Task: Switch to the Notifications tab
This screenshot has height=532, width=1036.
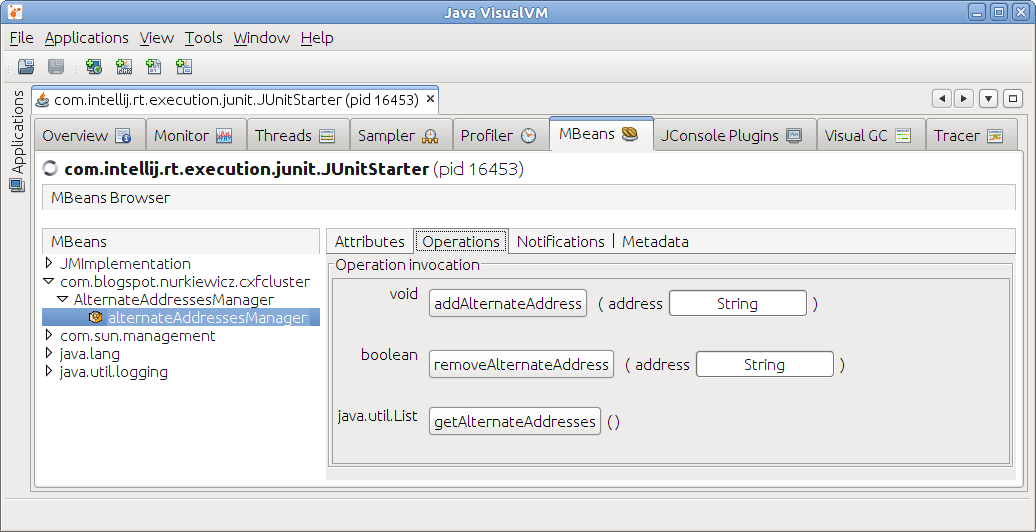Action: pos(560,242)
